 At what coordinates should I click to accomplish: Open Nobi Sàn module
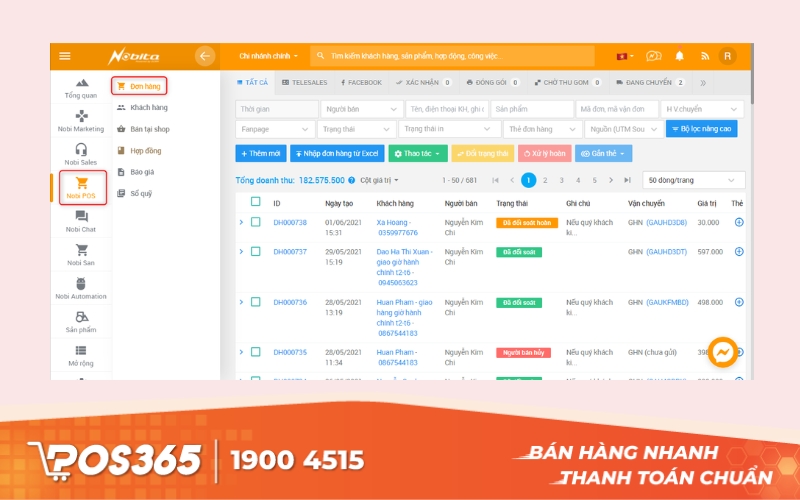tap(81, 255)
